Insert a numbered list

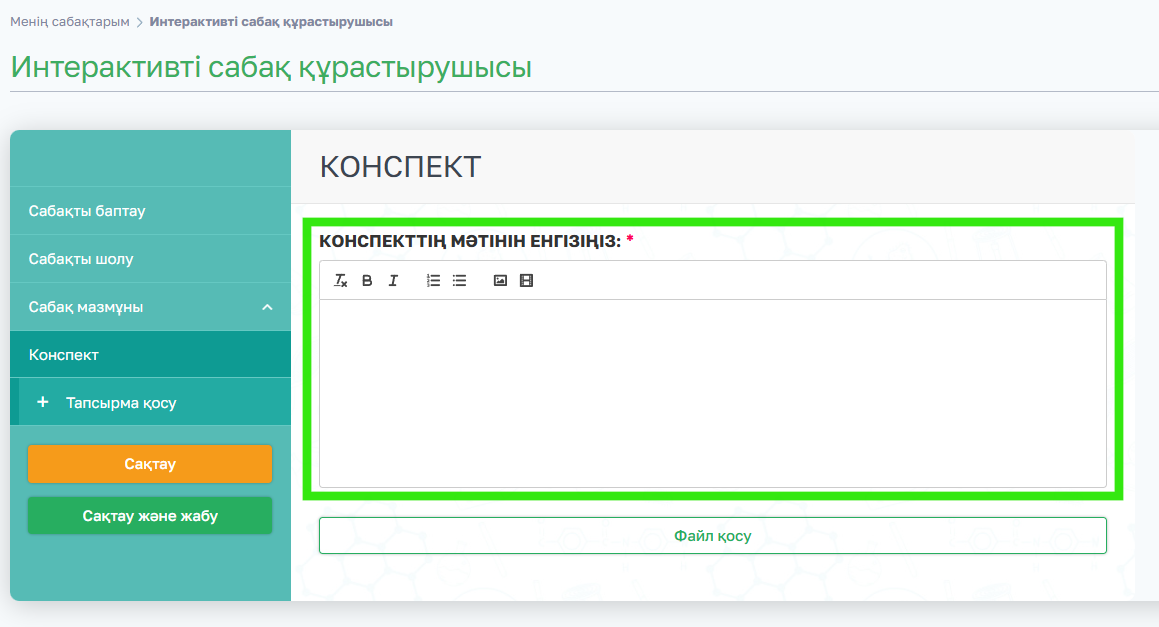coord(433,280)
